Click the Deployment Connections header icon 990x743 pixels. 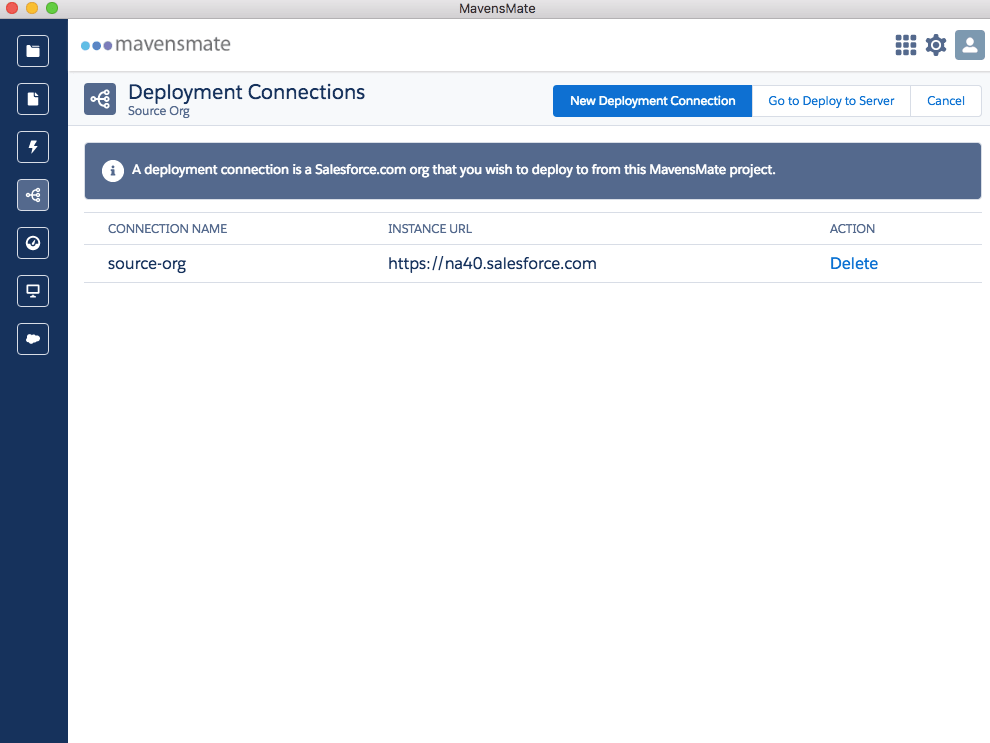(x=100, y=99)
